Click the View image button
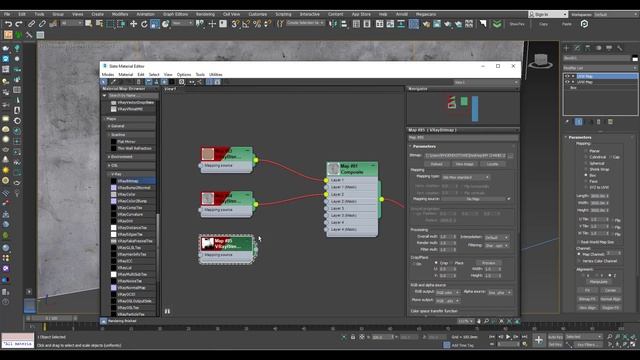Viewport: 640px width, 360px height. click(464, 164)
